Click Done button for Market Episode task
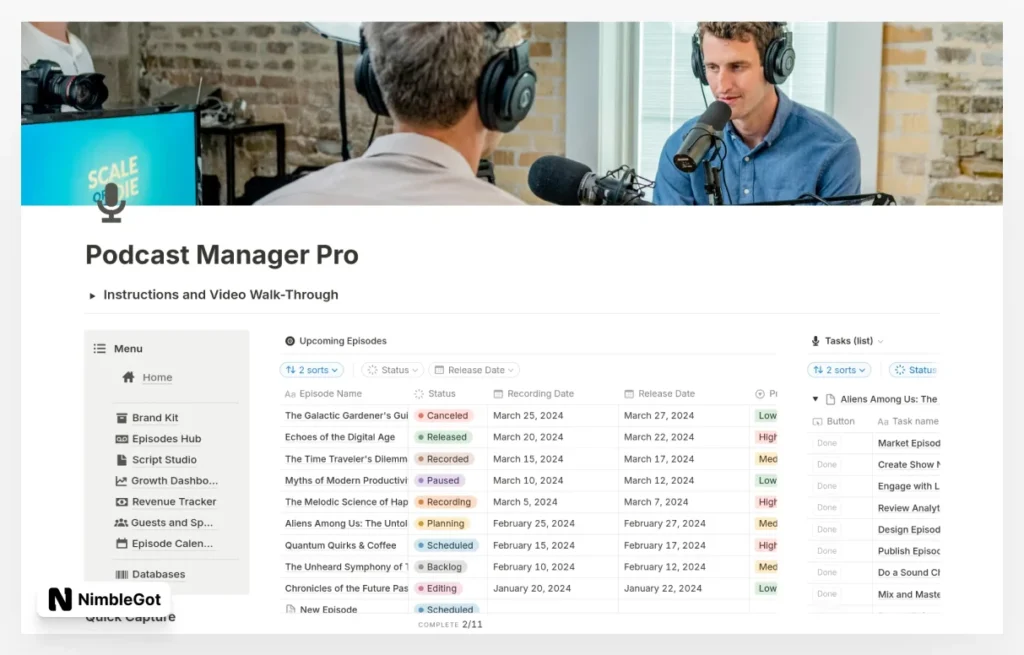This screenshot has width=1024, height=655. [827, 443]
